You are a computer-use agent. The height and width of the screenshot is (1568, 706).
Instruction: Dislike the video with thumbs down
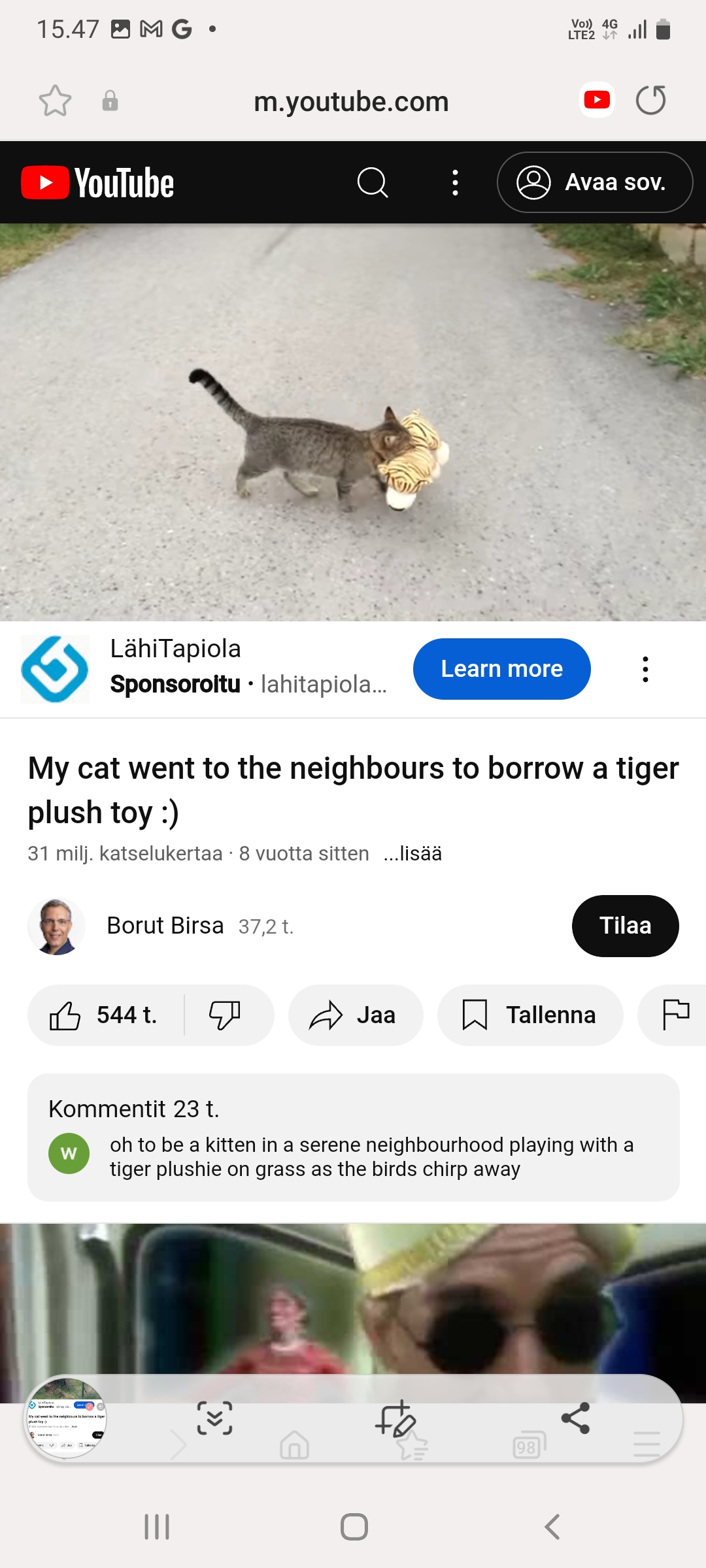tap(225, 1015)
